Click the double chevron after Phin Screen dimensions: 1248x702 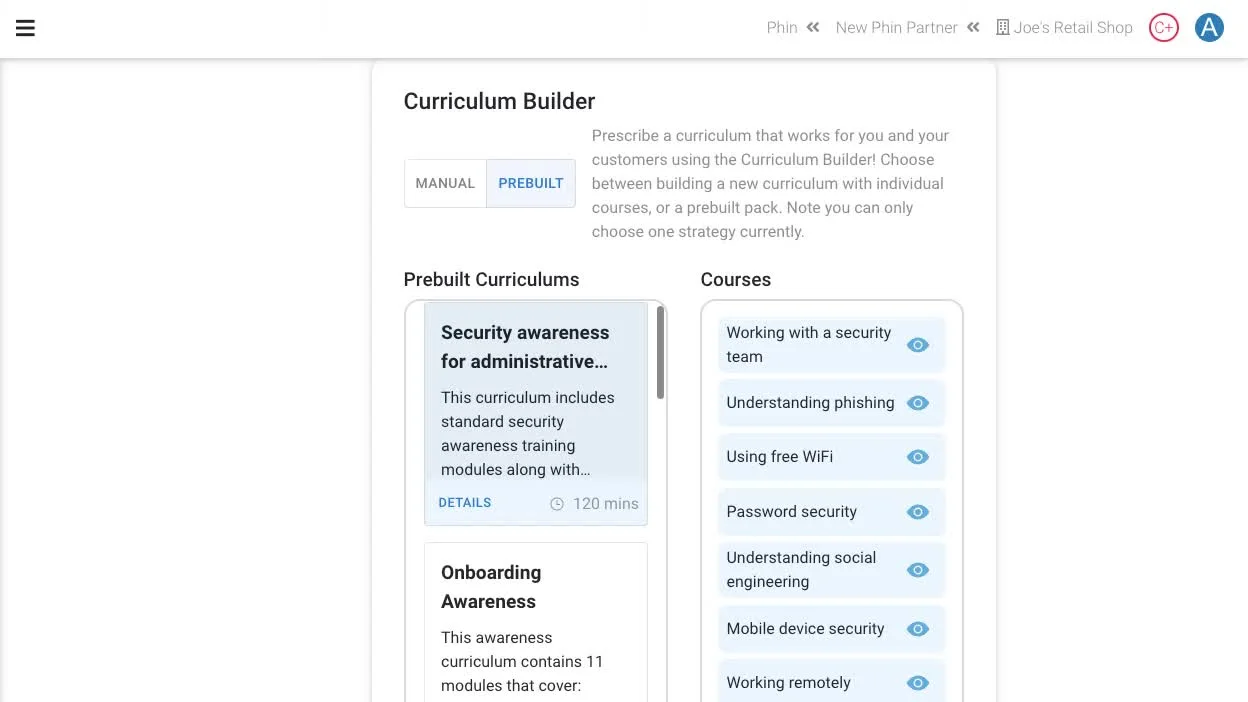[x=814, y=28]
